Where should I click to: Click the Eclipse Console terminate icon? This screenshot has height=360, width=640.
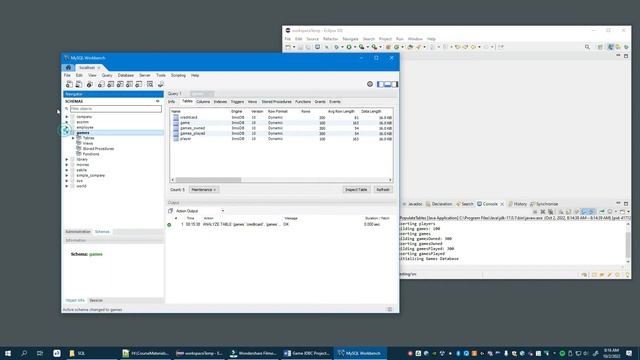(535, 212)
